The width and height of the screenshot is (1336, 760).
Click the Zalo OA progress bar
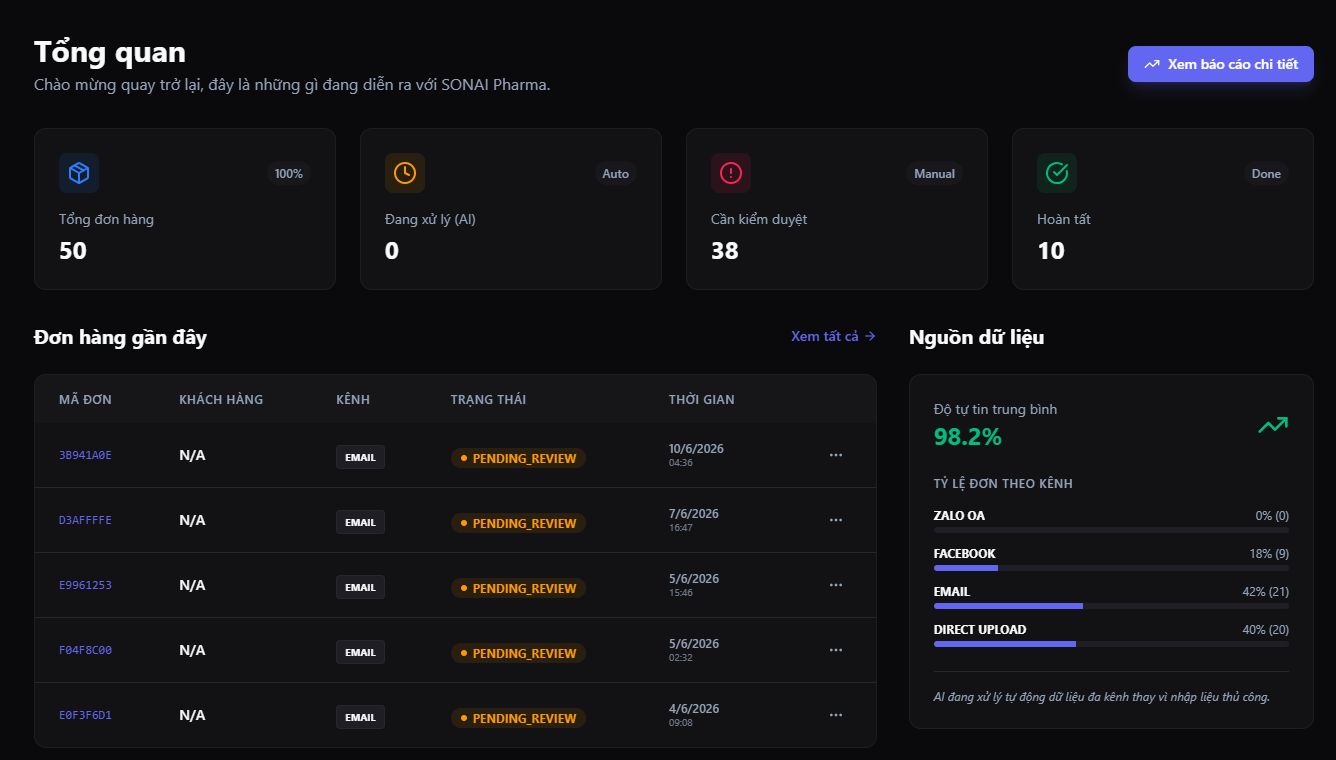click(1111, 530)
